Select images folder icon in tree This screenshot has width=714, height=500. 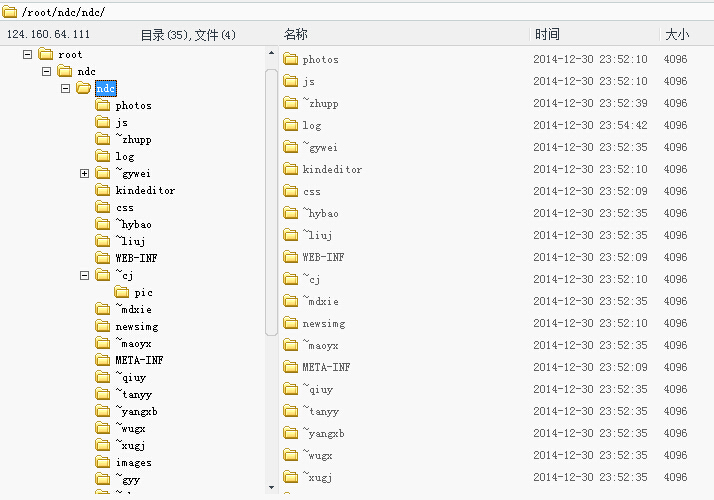pos(103,462)
